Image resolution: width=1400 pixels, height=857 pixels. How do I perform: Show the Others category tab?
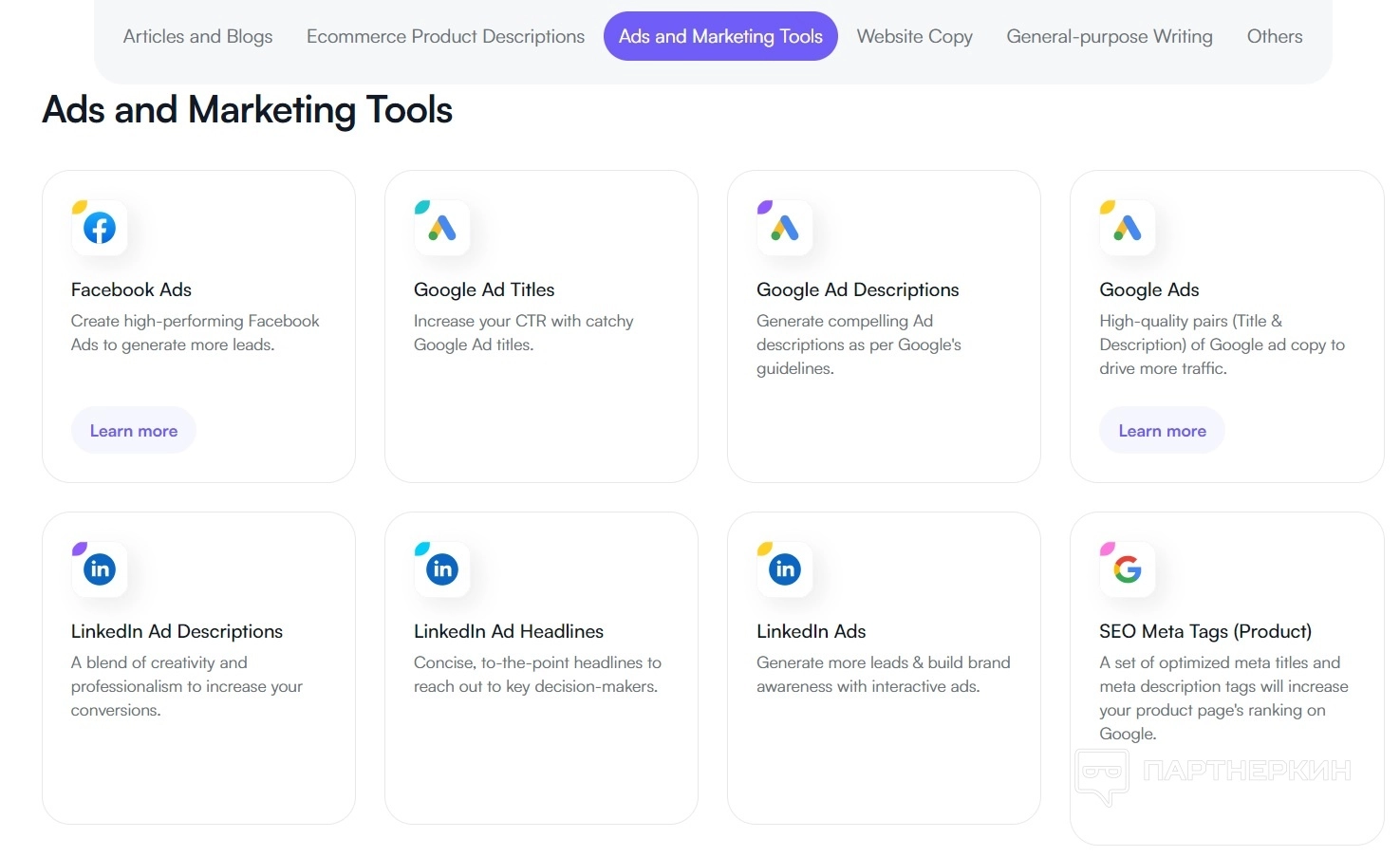[1275, 36]
